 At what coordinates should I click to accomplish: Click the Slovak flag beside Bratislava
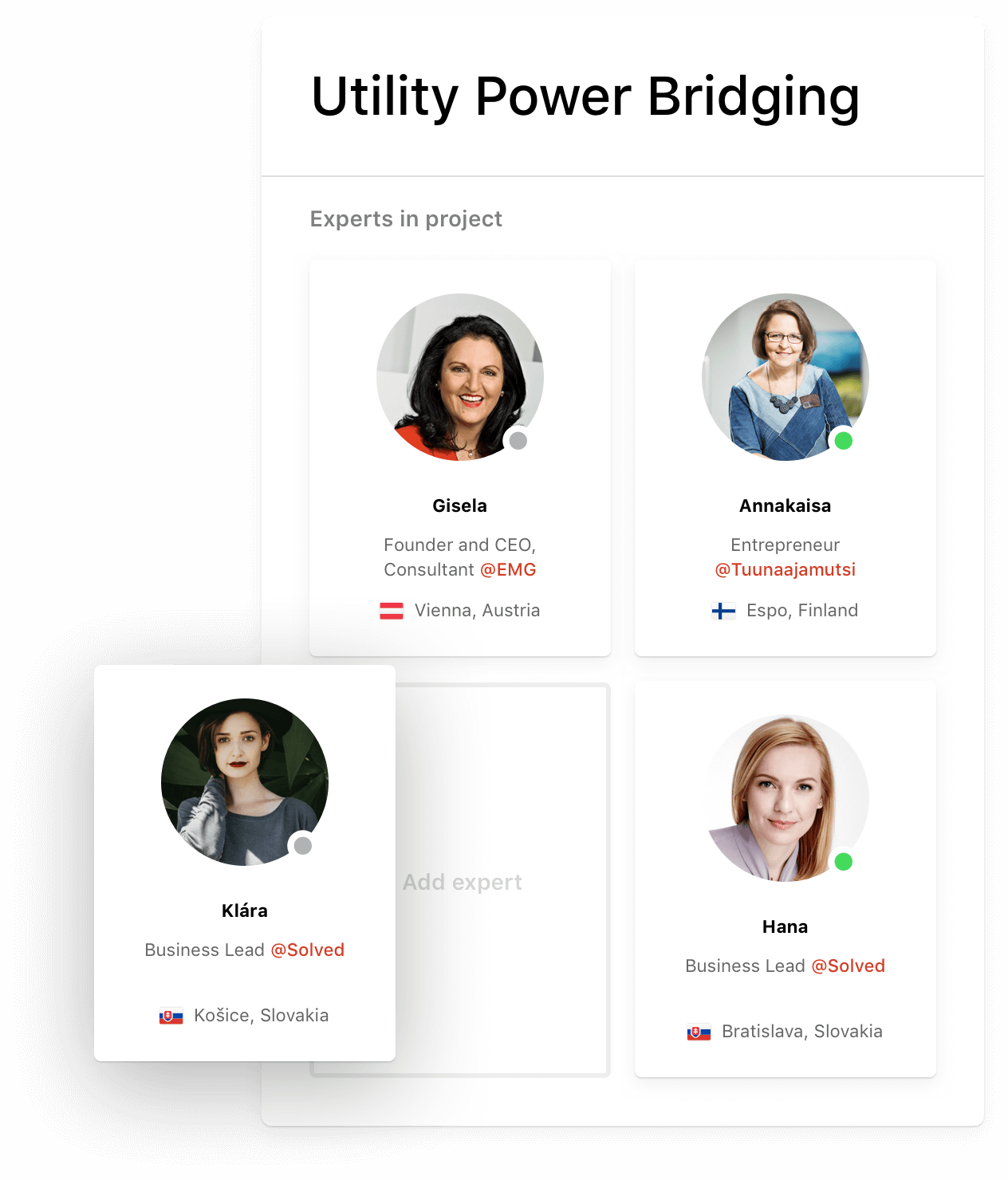[699, 1032]
